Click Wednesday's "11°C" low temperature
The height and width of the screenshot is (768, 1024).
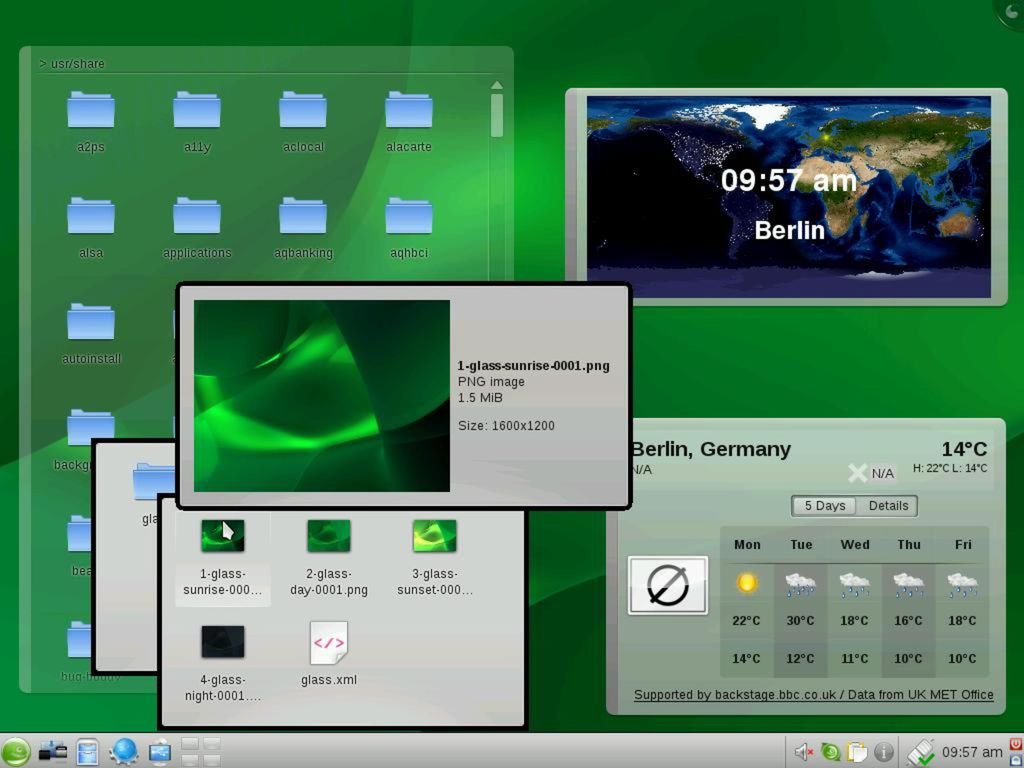[x=854, y=658]
